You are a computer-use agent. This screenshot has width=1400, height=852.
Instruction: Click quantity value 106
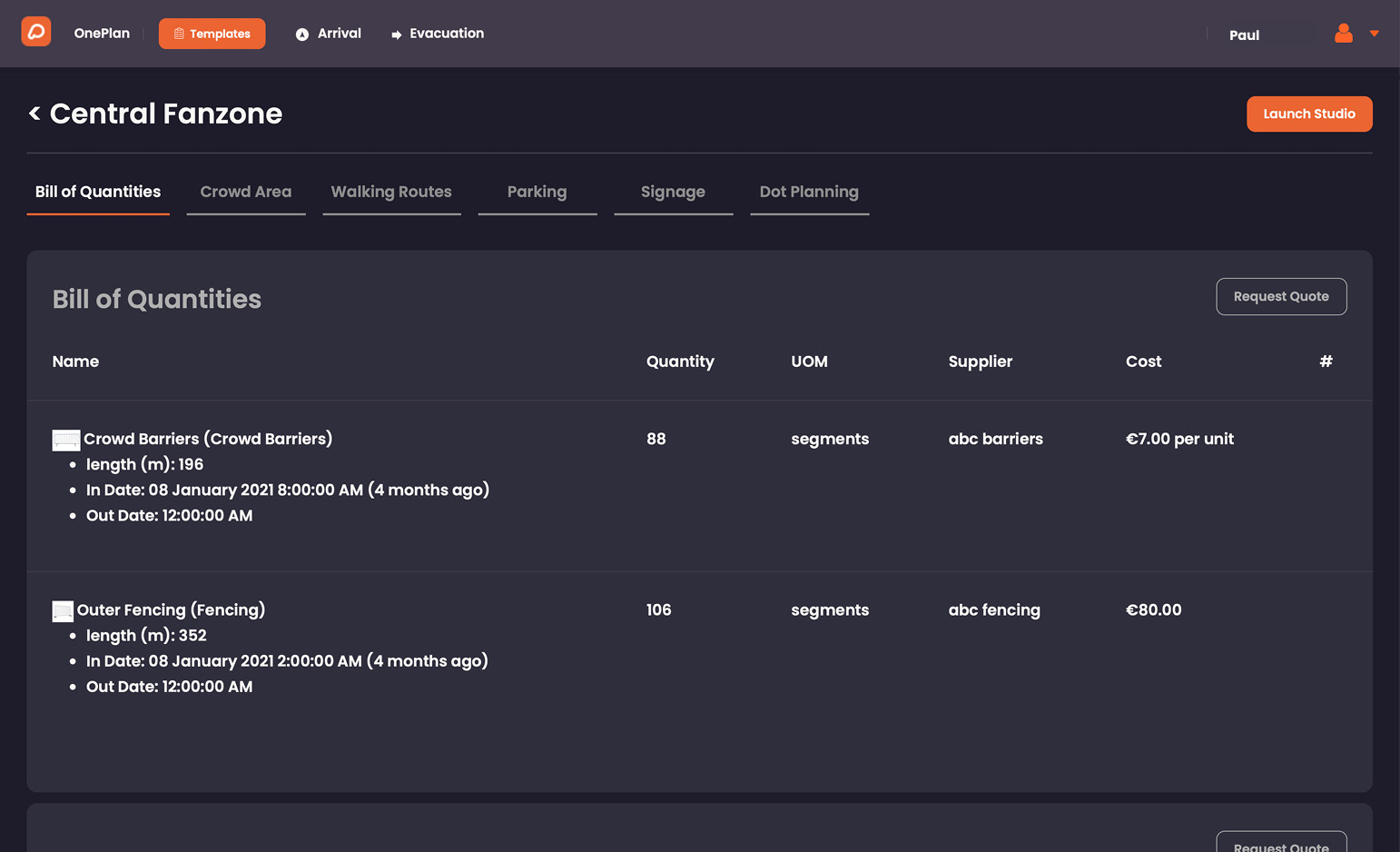tap(659, 610)
